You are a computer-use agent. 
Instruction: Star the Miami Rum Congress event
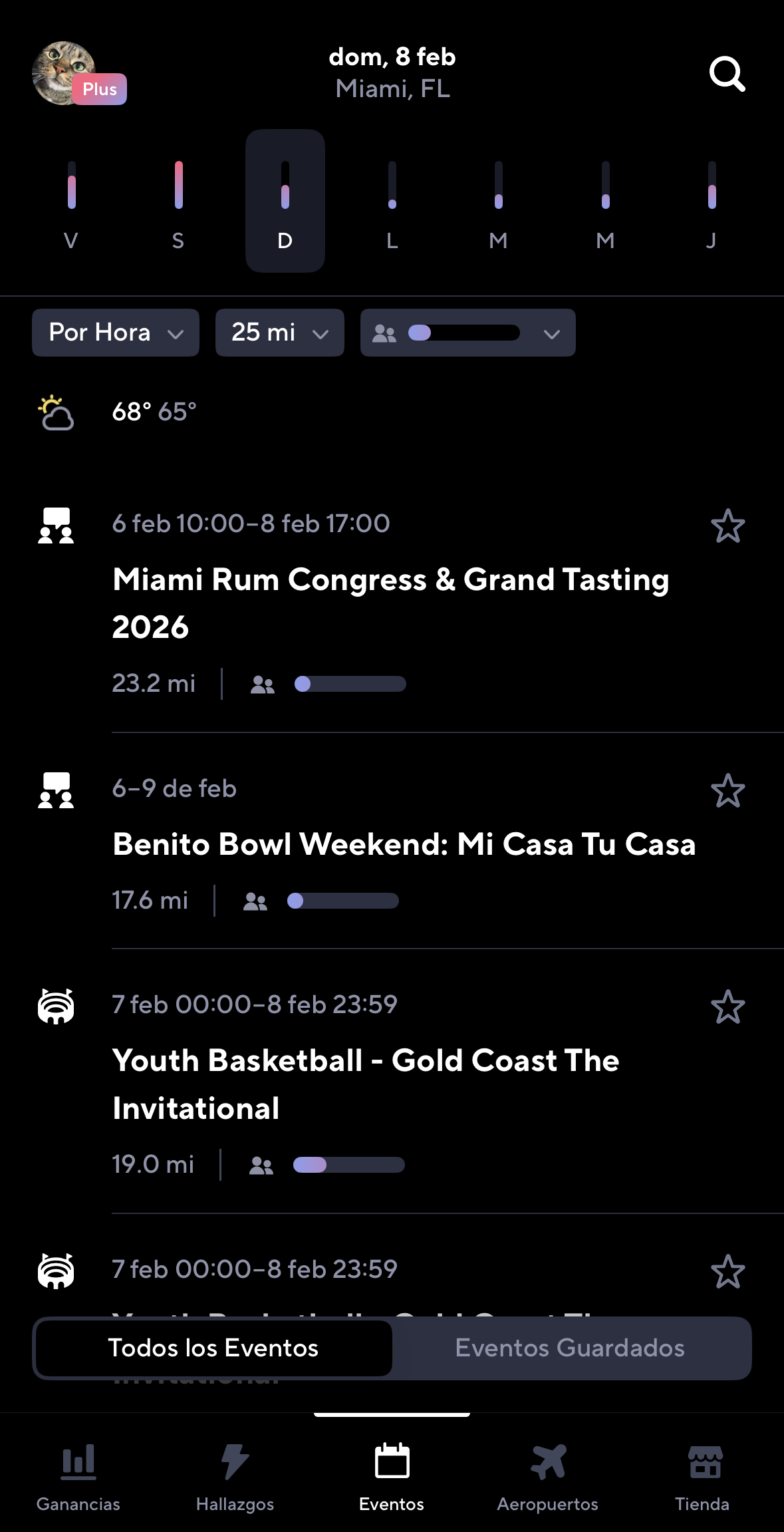727,526
